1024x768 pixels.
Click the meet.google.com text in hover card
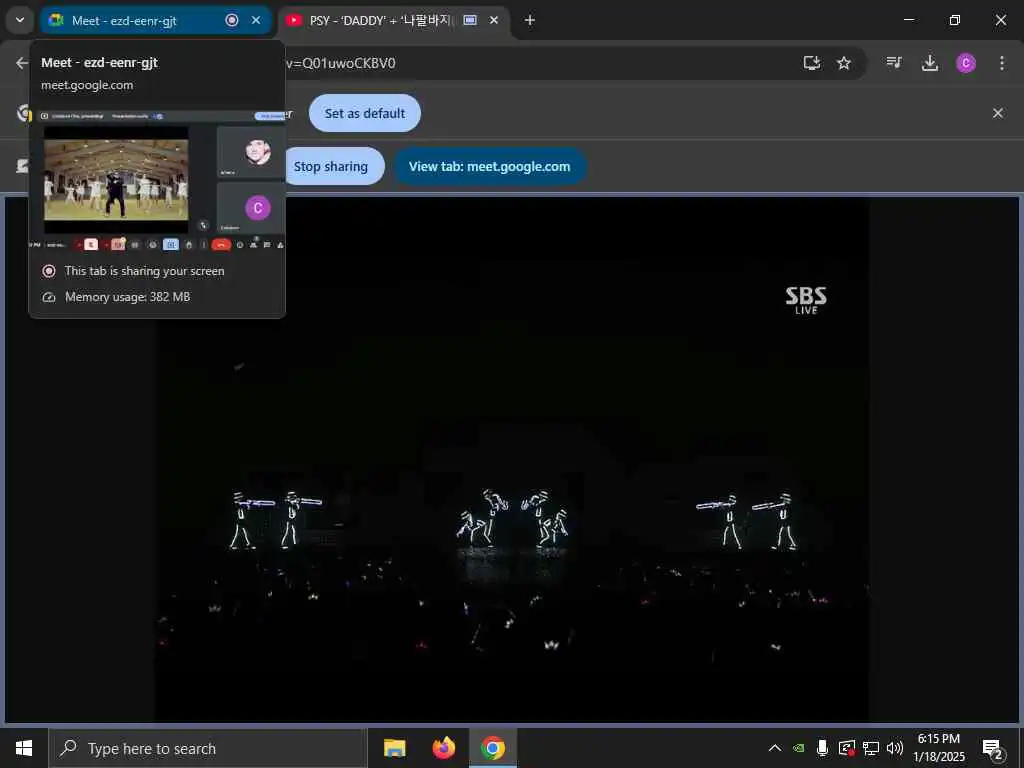[x=87, y=85]
